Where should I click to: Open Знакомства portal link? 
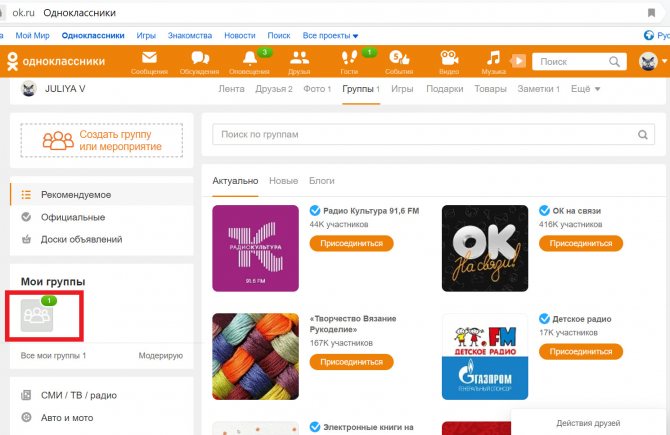tap(190, 35)
